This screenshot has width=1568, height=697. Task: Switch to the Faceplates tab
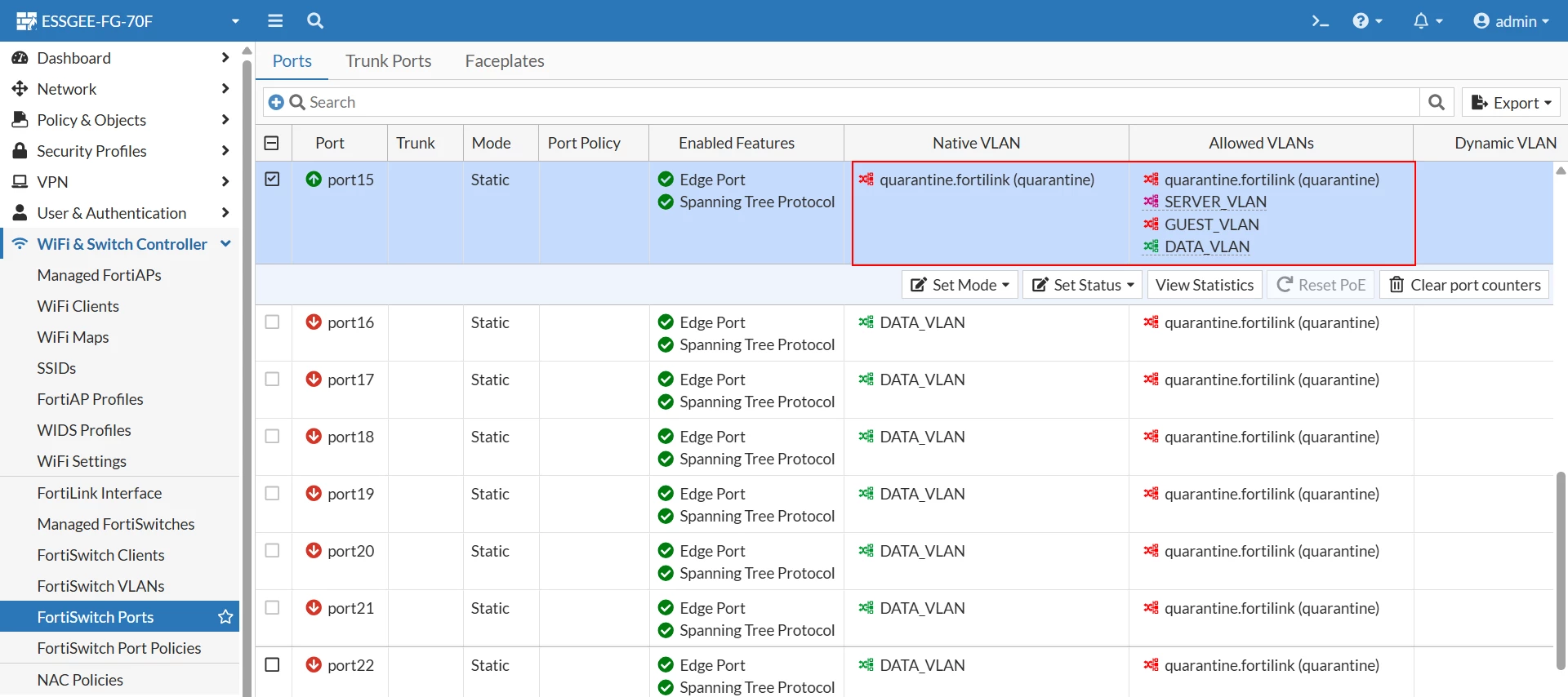(x=505, y=61)
